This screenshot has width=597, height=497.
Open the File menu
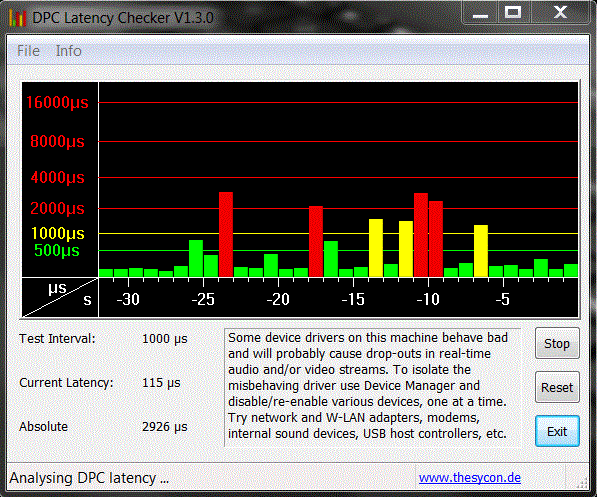tap(28, 51)
